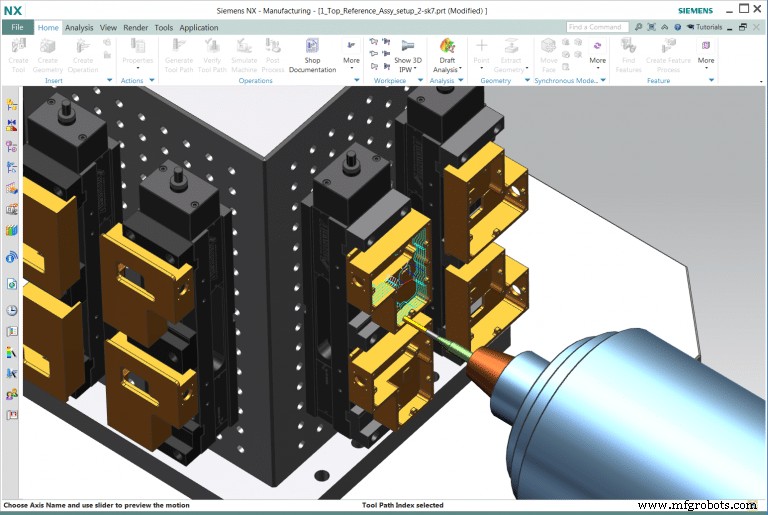Click the Generate Tool Path icon
The height and width of the screenshot is (515, 768).
(x=179, y=46)
